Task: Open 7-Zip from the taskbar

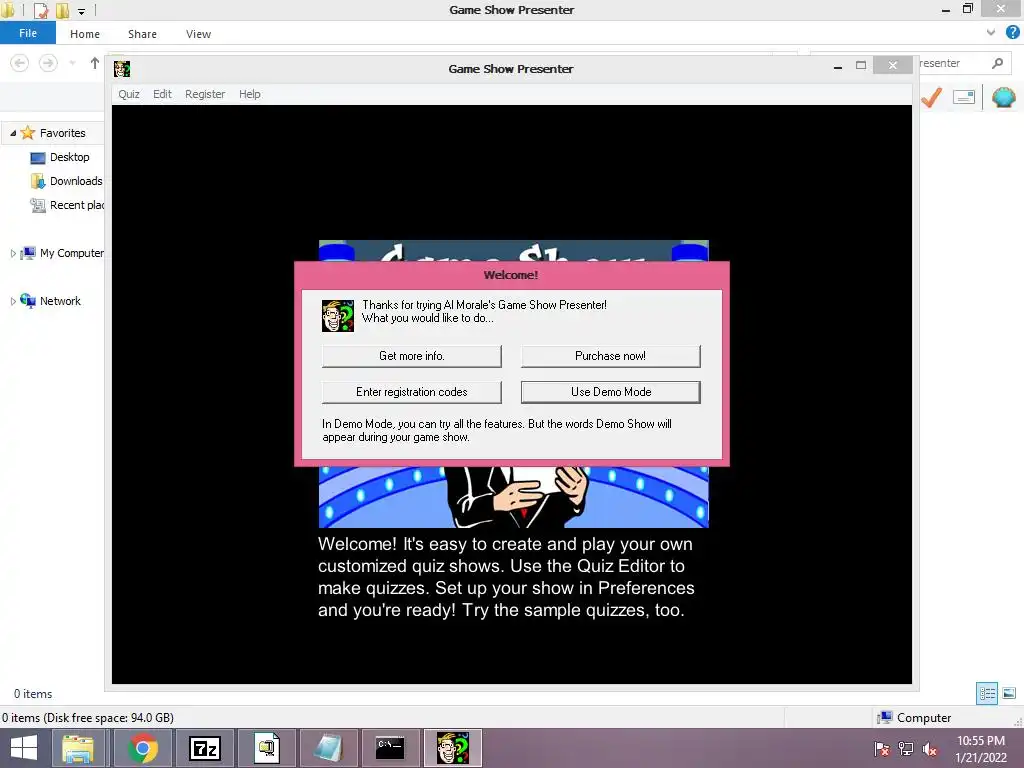Action: [204, 748]
